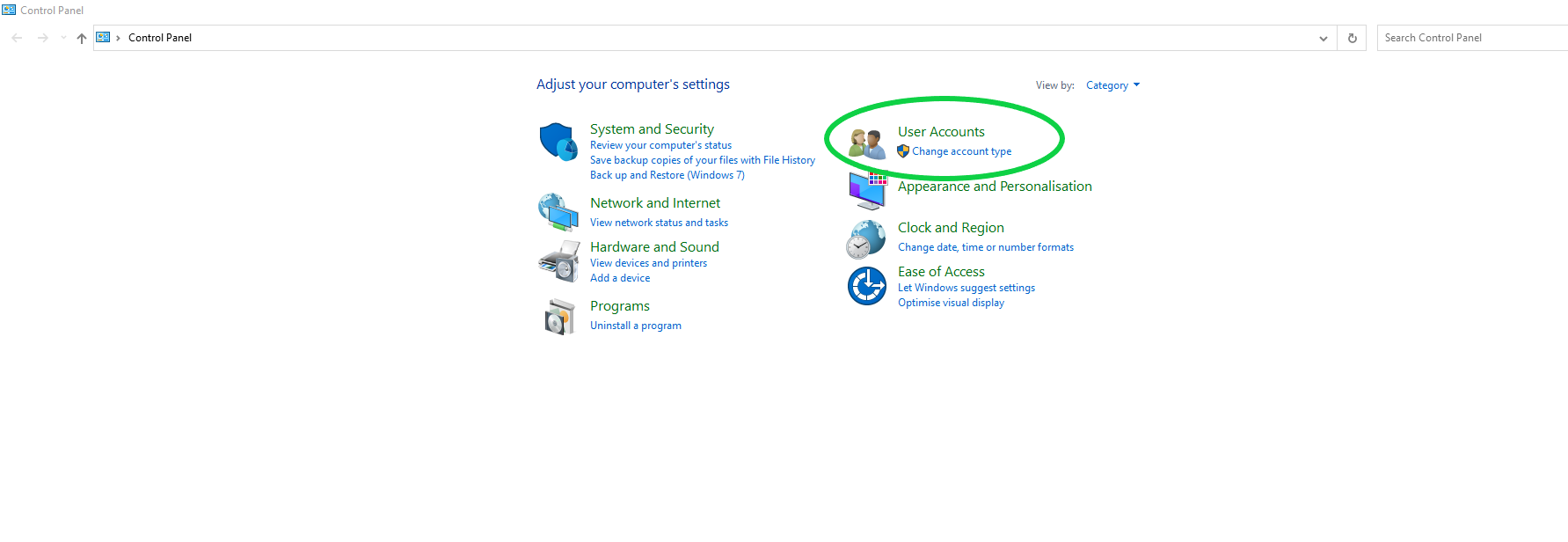The height and width of the screenshot is (542, 1568).
Task: Open Network and Internet category
Action: coord(655,203)
